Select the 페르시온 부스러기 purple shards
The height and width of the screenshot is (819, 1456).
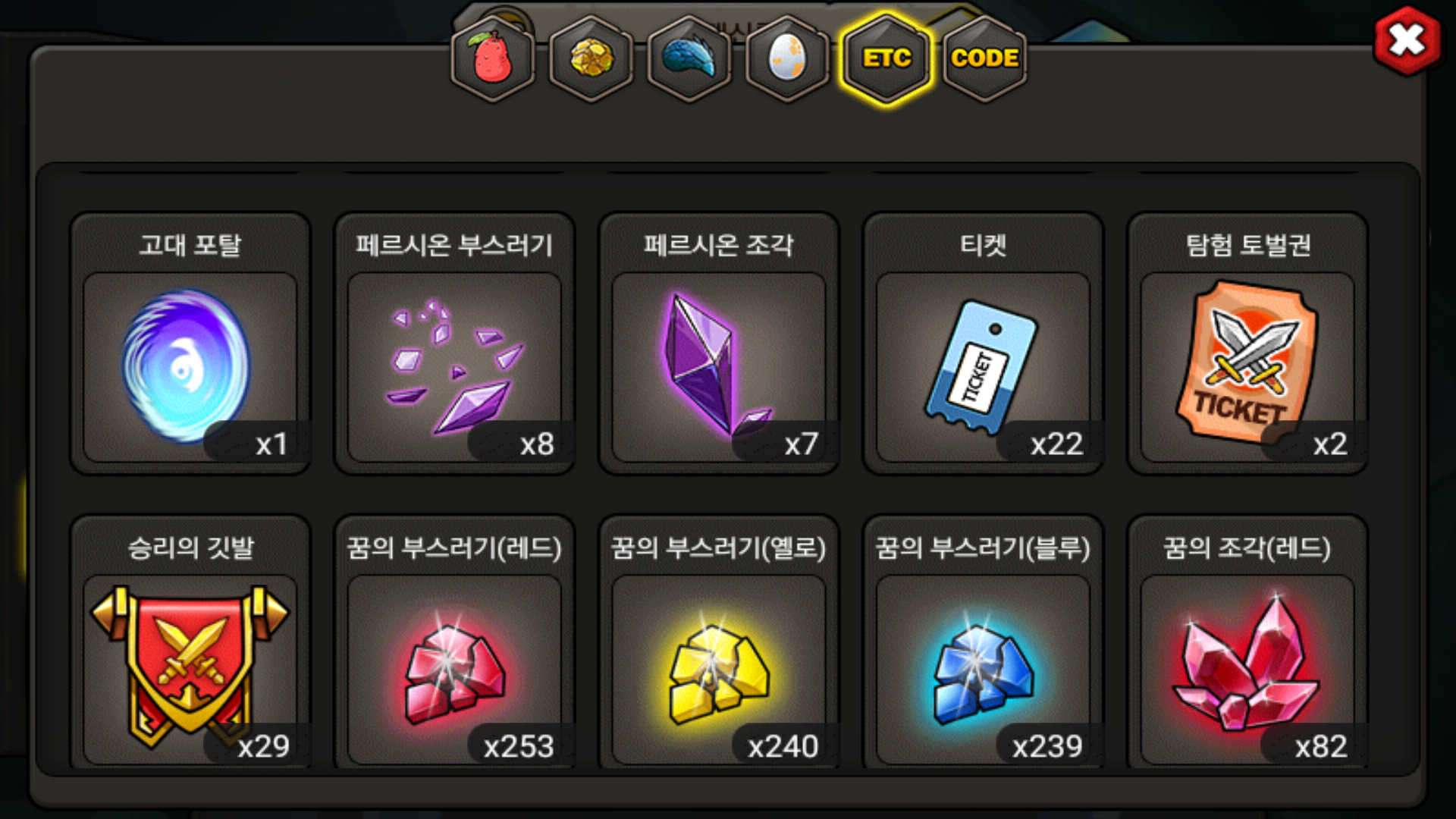pyautogui.click(x=454, y=367)
